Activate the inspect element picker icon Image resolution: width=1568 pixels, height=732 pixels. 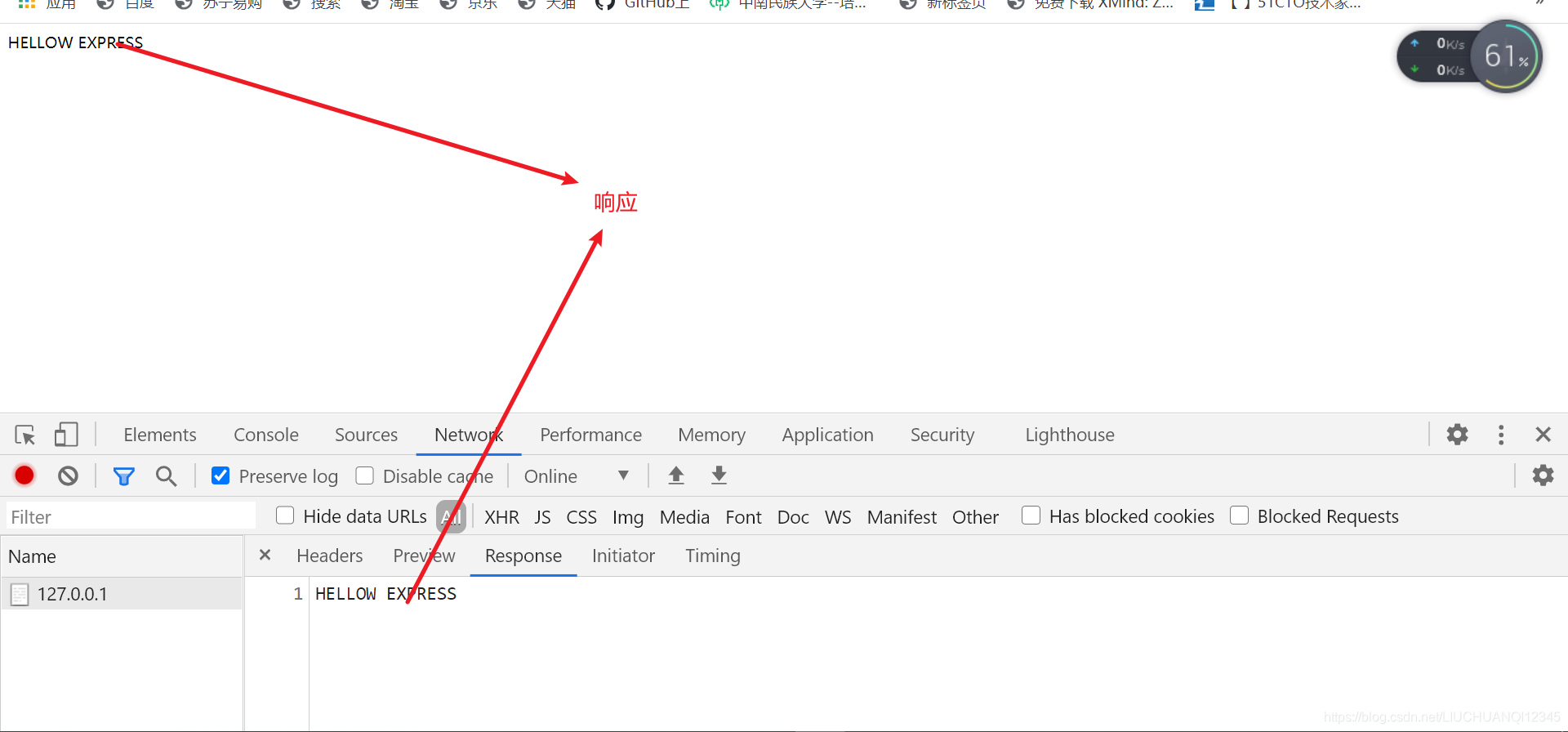(x=25, y=435)
